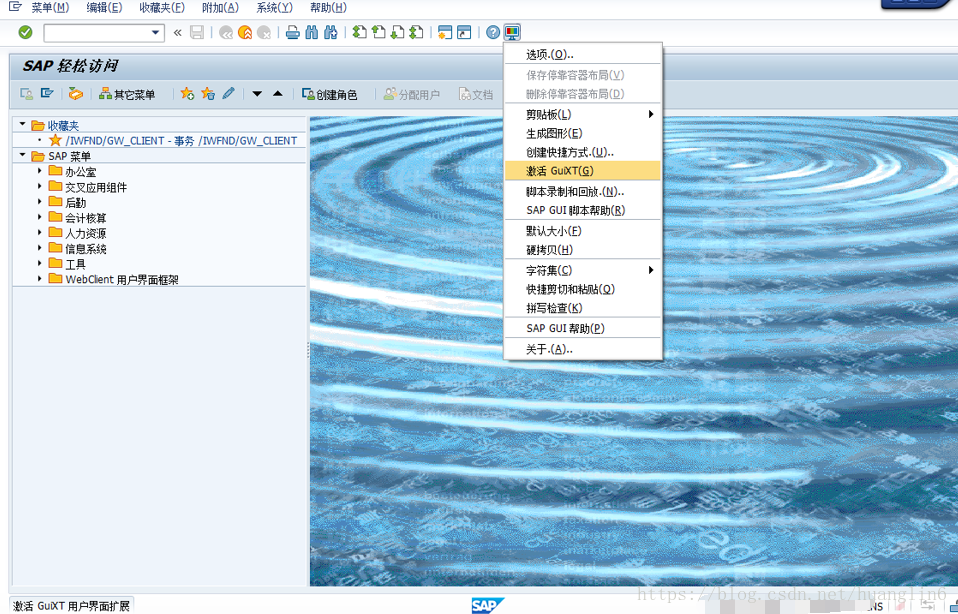958x614 pixels.
Task: Open the 收藏夹(F) menu
Action: point(162,8)
